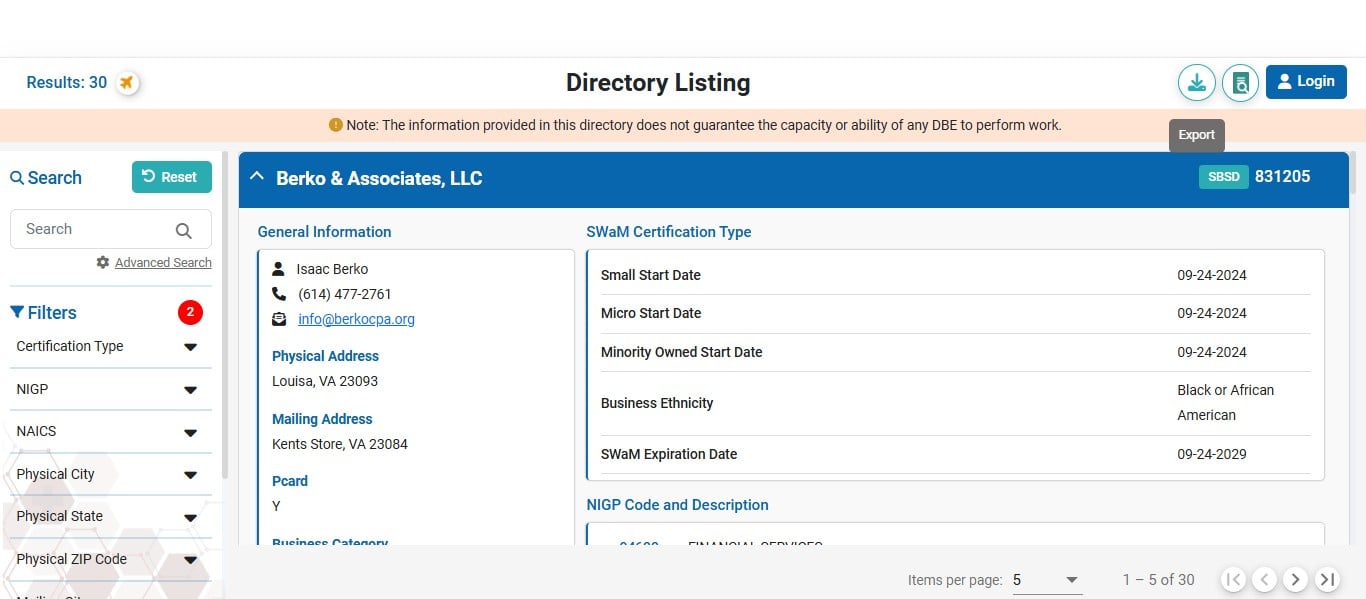Screen dimensions: 1366x599
Task: Click the Export download icon
Action: click(1196, 82)
